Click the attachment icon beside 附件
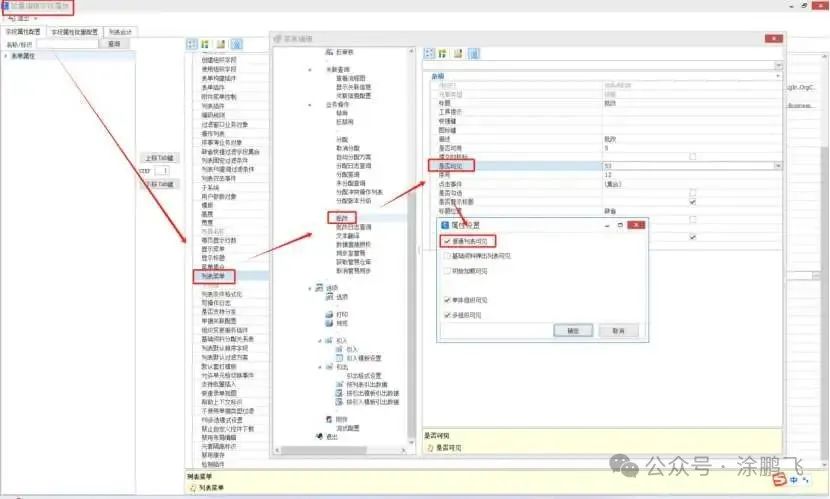830x499 pixels. pos(329,419)
